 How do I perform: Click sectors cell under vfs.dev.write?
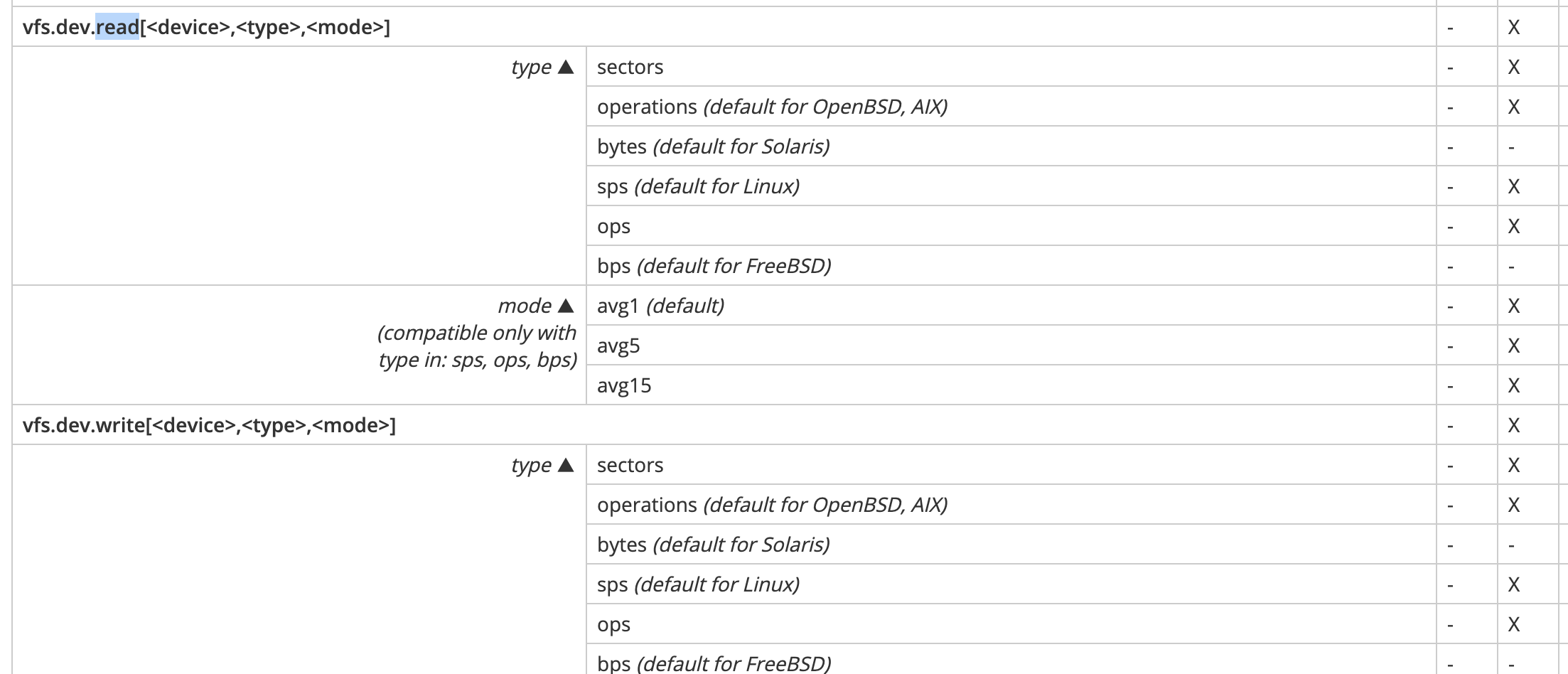pos(1011,465)
